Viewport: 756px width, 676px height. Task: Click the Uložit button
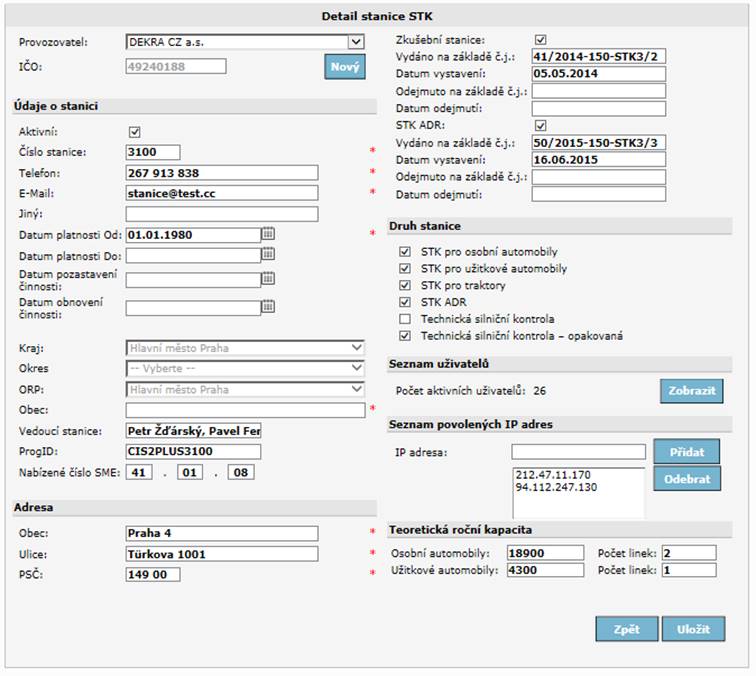pyautogui.click(x=693, y=629)
